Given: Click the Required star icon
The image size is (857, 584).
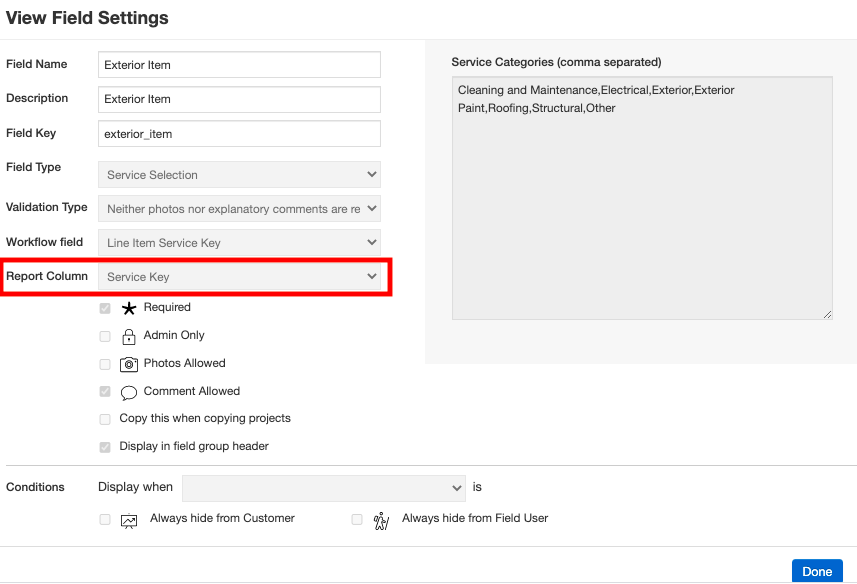Looking at the screenshot, I should (128, 308).
